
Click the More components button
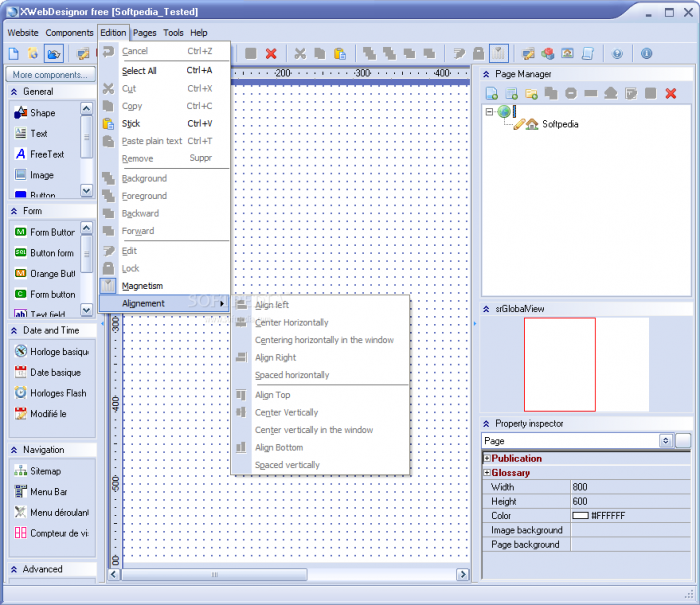tap(49, 75)
